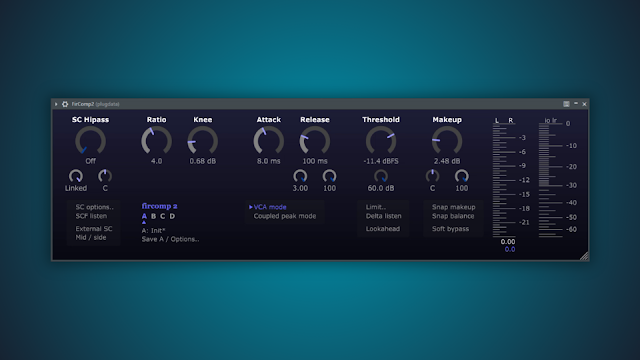The height and width of the screenshot is (360, 640).
Task: Click the Knee knob
Action: pos(203,140)
